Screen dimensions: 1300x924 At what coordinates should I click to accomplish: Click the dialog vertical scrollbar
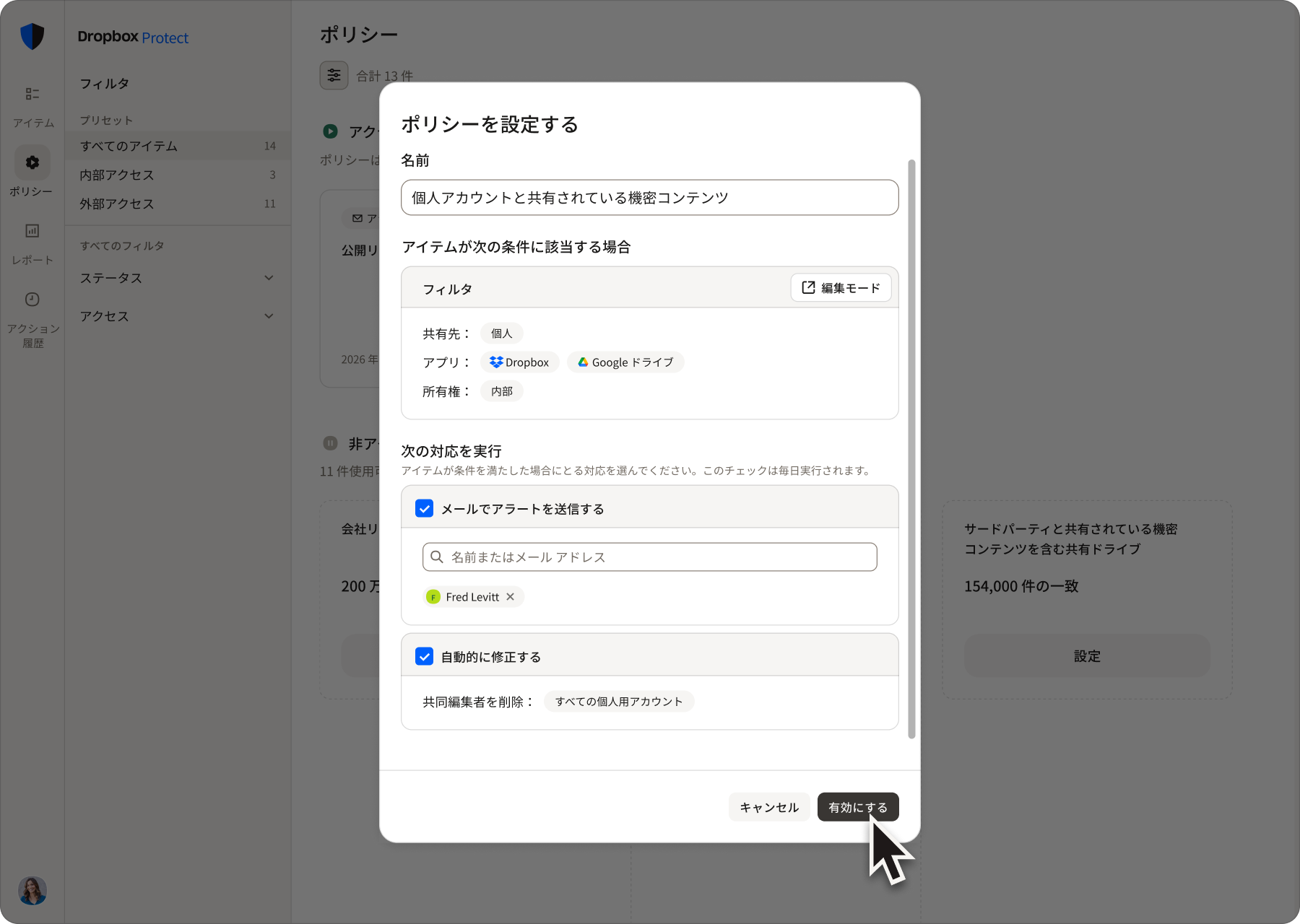(x=911, y=448)
